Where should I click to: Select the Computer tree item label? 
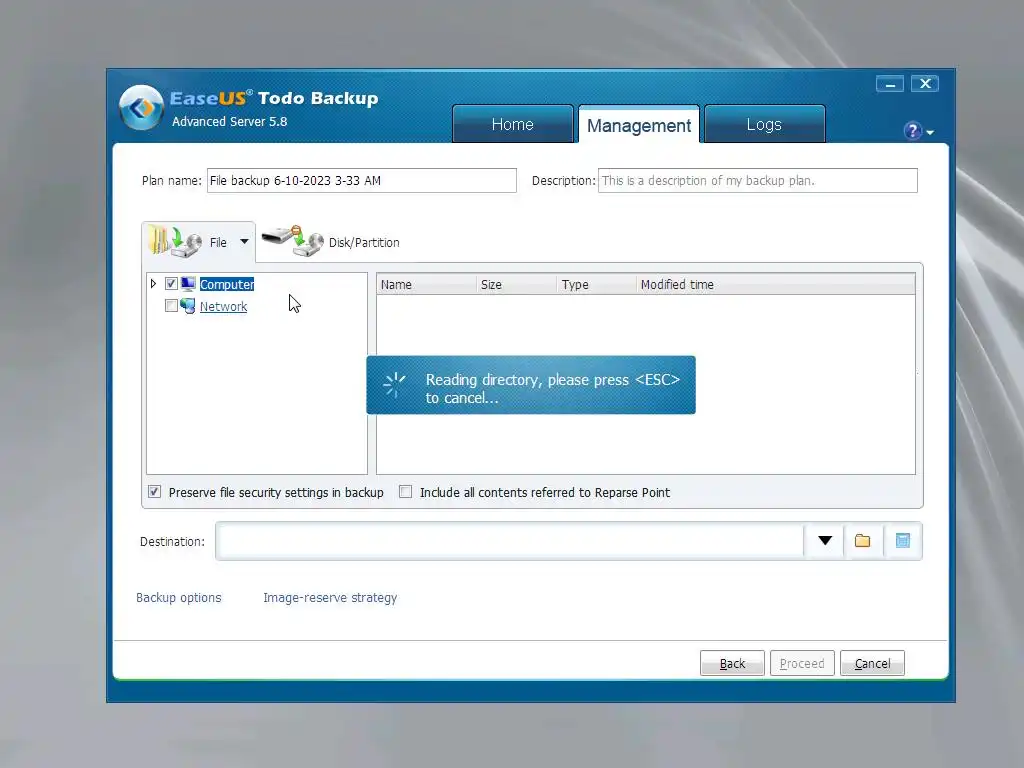coord(227,284)
